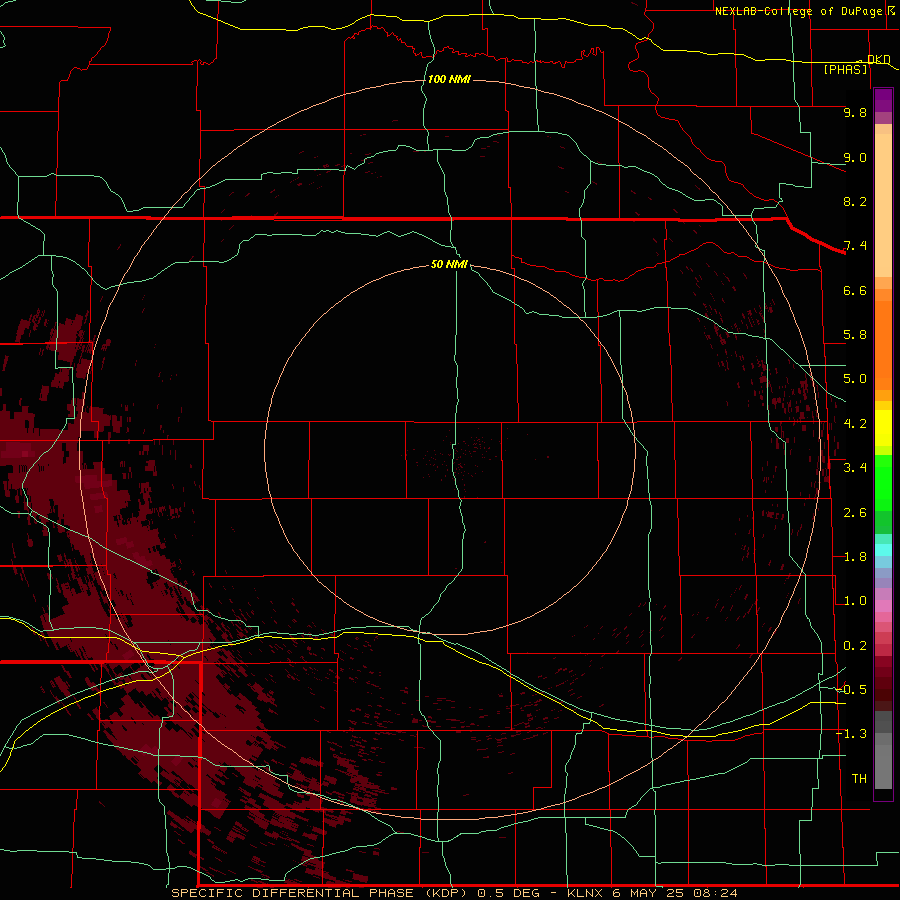Click the -1.3 value on the color scale
Viewport: 900px width, 900px height.
coord(851,734)
